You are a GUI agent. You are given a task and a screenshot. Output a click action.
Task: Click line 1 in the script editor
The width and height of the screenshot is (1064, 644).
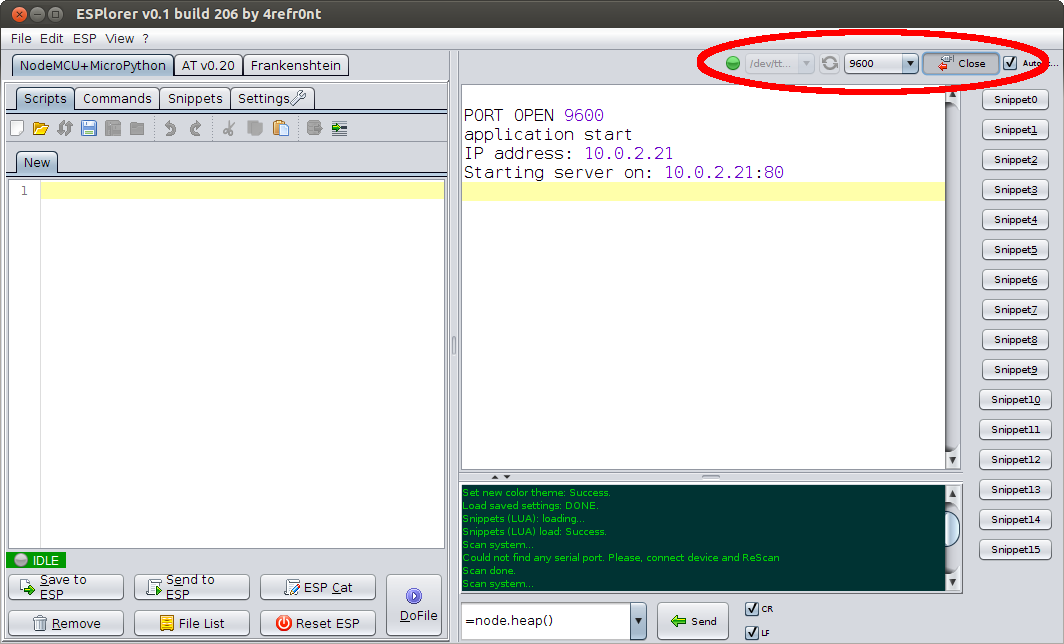point(242,191)
